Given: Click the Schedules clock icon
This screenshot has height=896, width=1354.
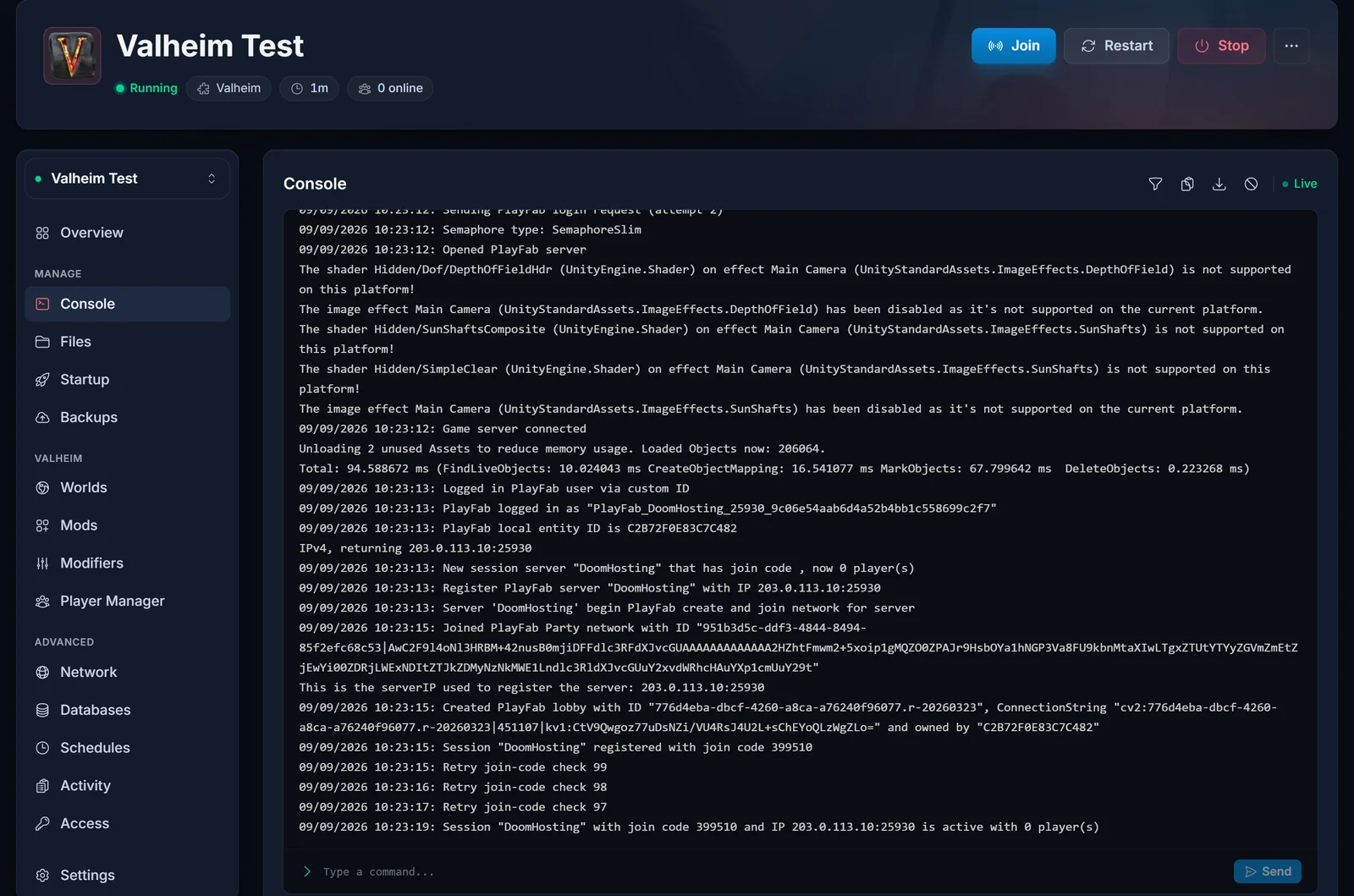Looking at the screenshot, I should click(x=42, y=748).
